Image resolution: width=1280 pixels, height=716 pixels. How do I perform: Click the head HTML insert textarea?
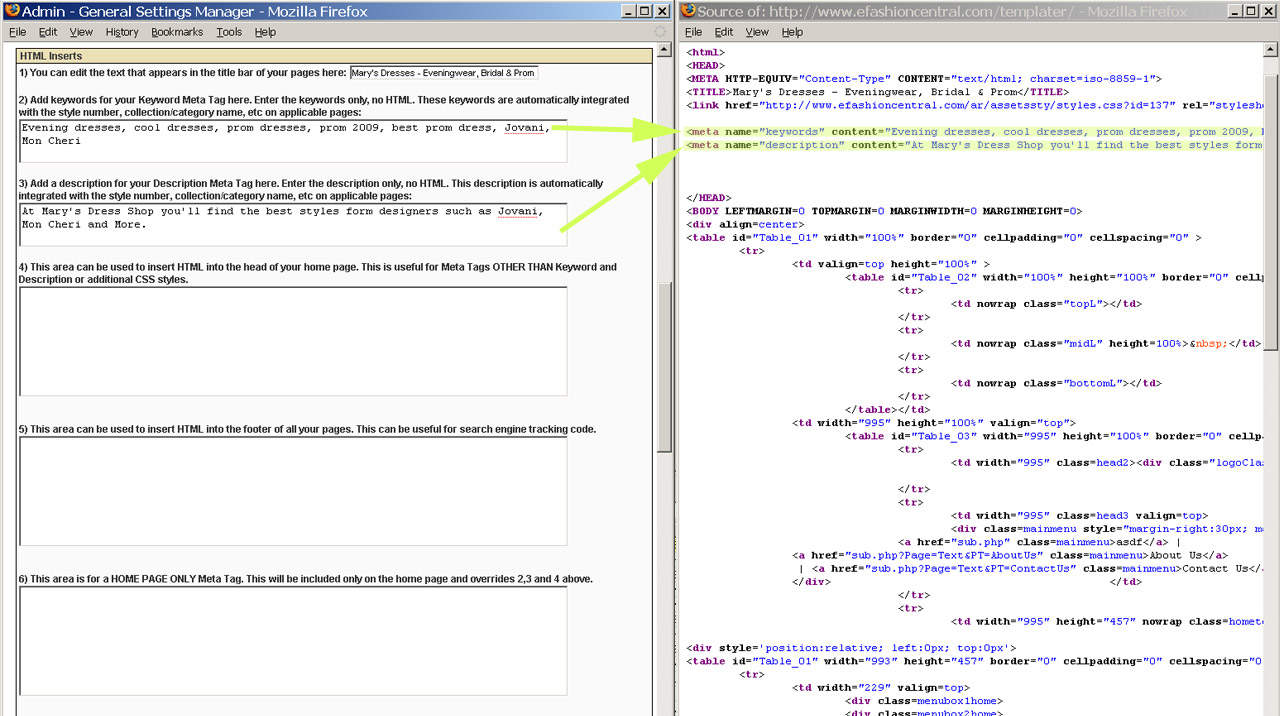[x=293, y=341]
